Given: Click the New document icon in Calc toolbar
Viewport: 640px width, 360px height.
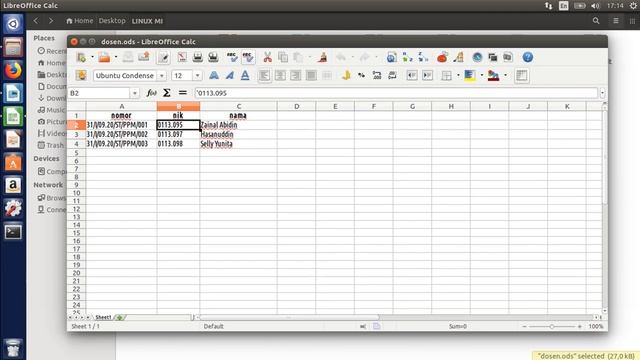Looking at the screenshot, I should (x=81, y=58).
